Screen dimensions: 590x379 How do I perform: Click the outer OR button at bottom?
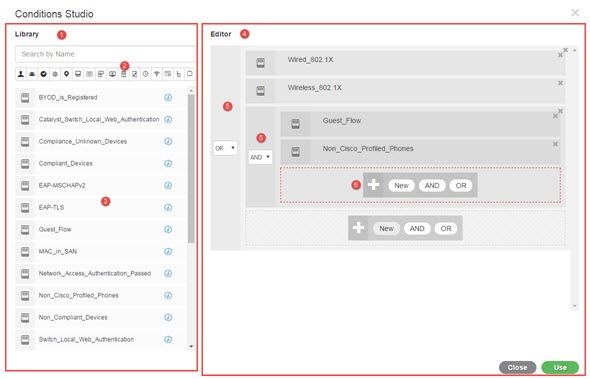[446, 228]
